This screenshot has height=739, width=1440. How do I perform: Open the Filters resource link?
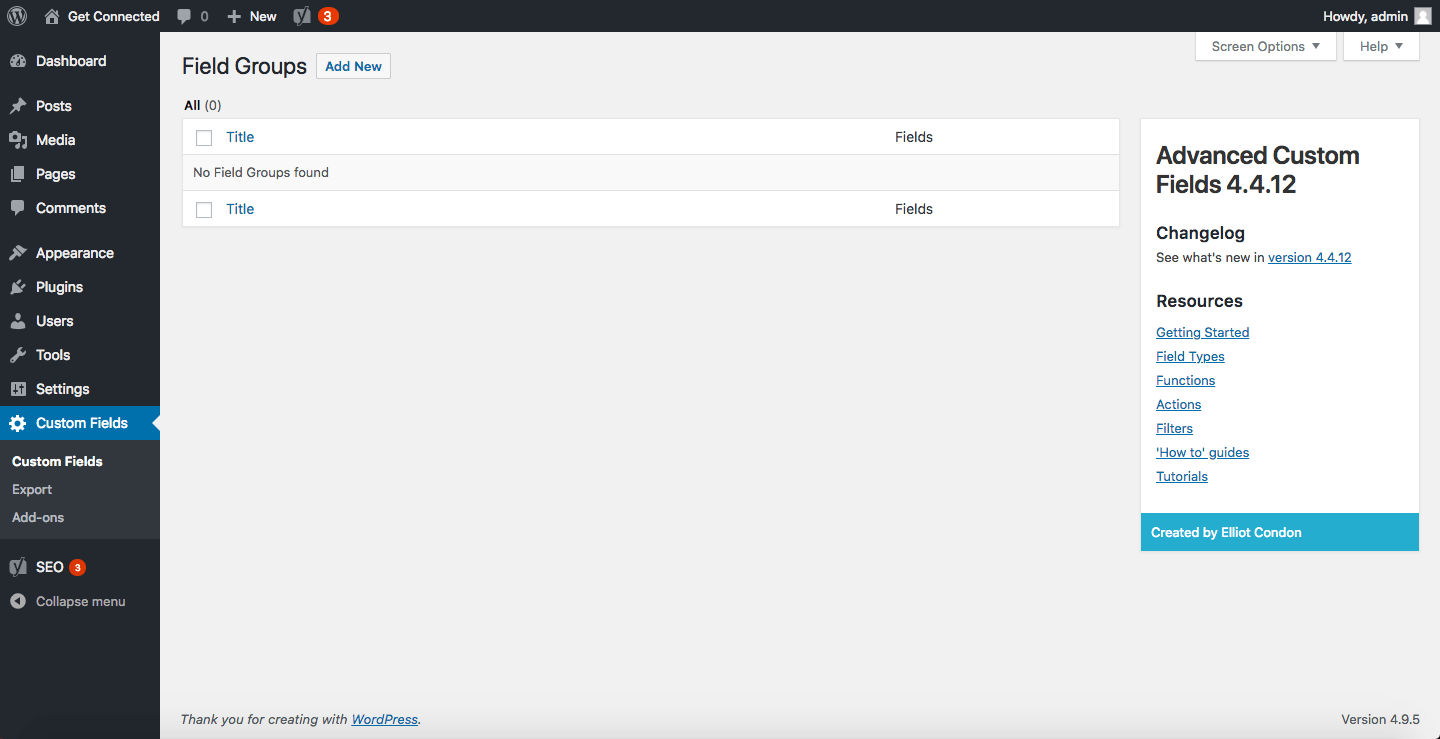(1174, 428)
